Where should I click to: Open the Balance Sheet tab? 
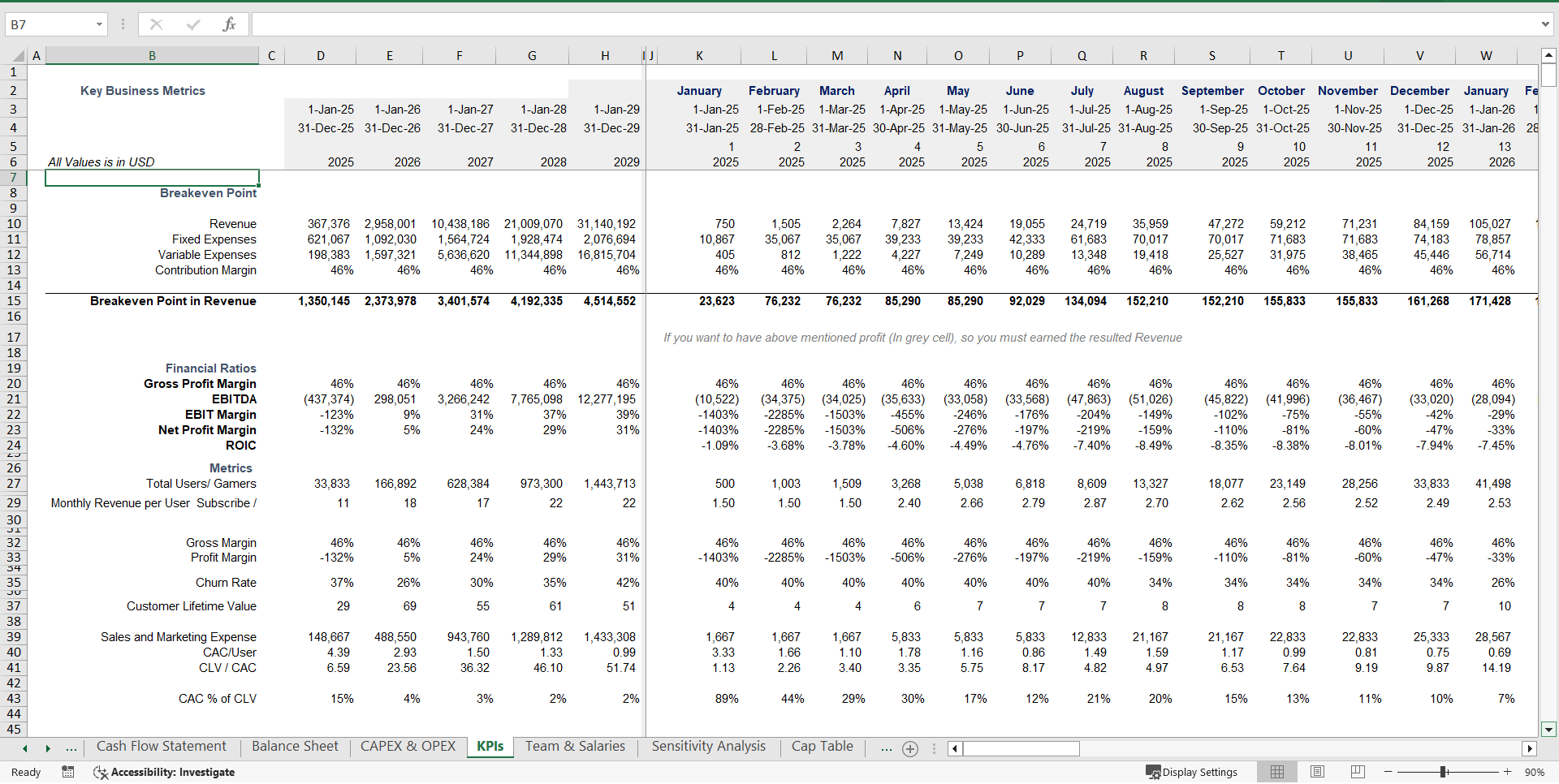(295, 747)
